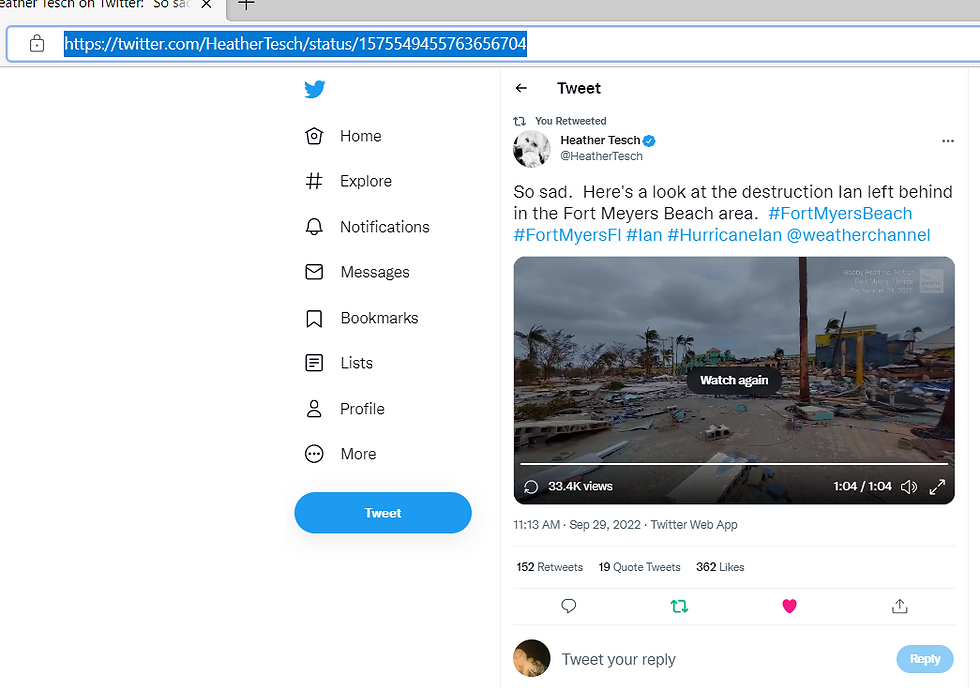Open Messages in the sidebar
The height and width of the screenshot is (688, 980).
pos(357,272)
